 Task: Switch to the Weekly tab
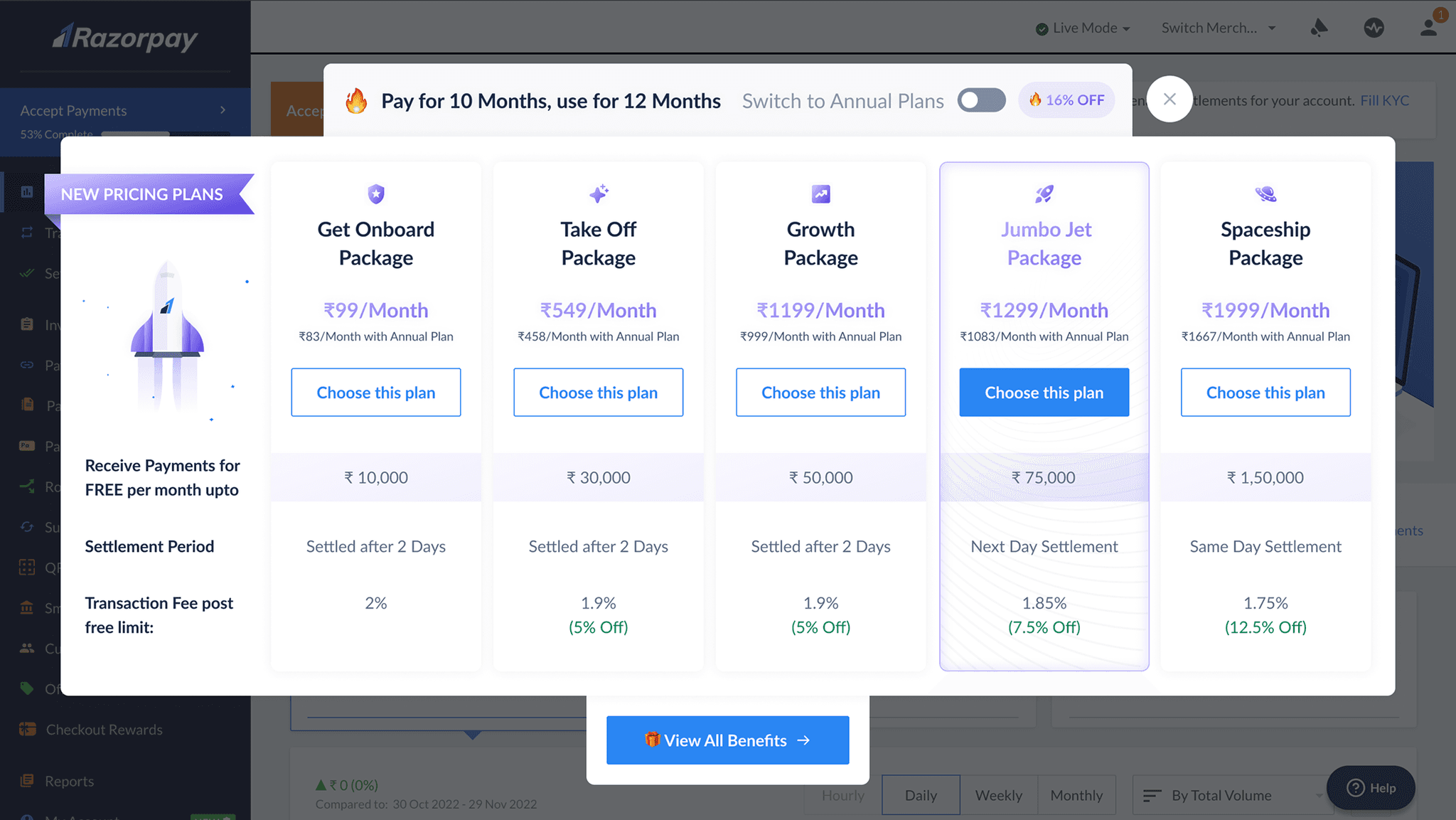(998, 795)
